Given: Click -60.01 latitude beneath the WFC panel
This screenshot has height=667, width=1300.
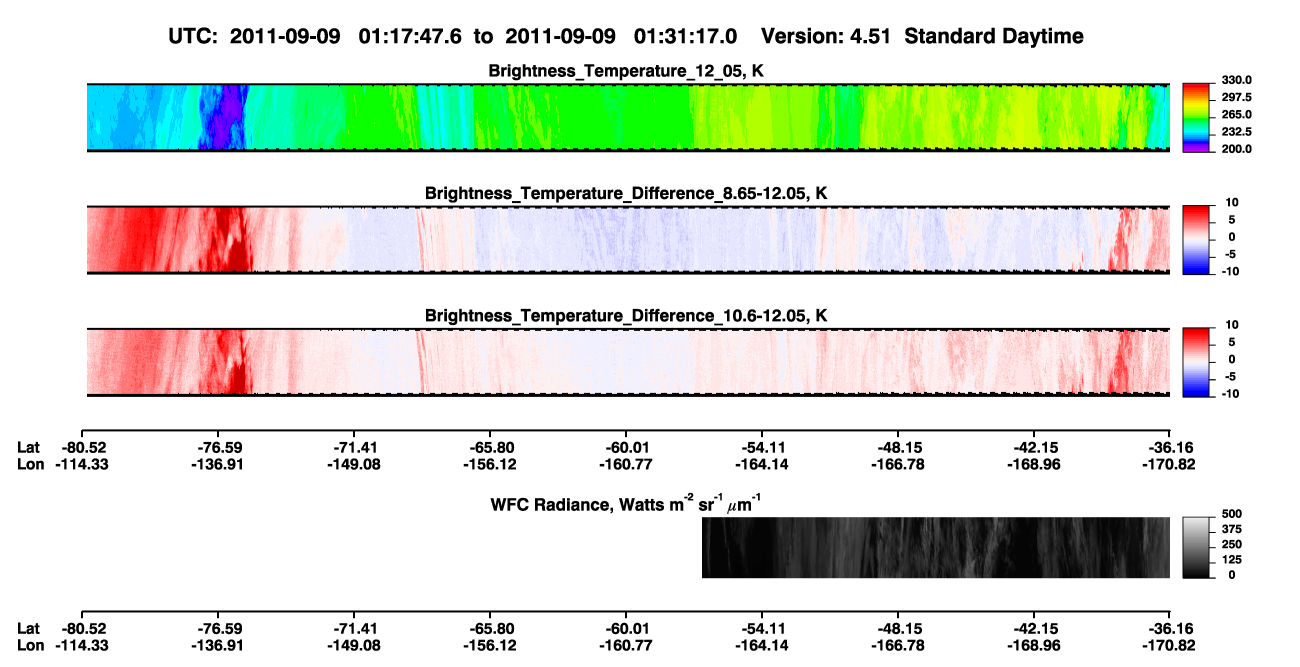Looking at the screenshot, I should coord(625,628).
